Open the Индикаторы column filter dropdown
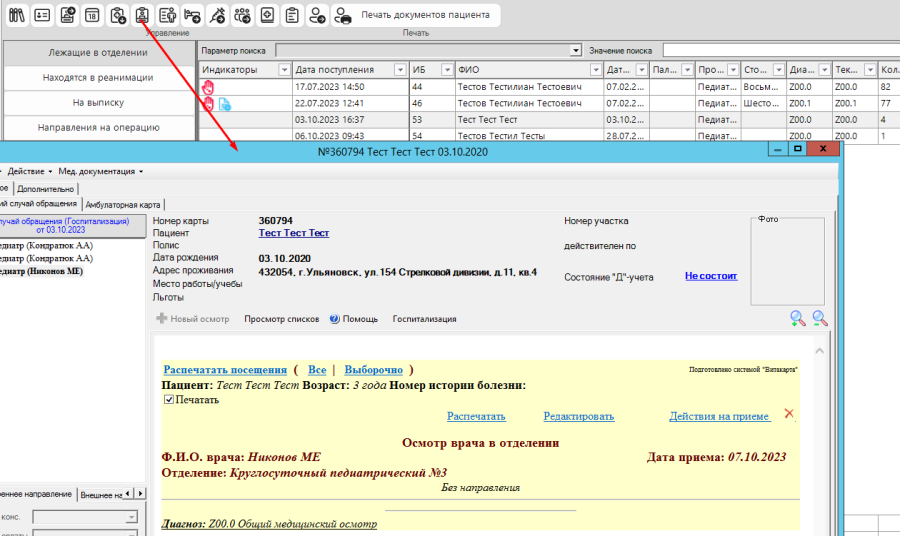This screenshot has width=900, height=536. 284,70
